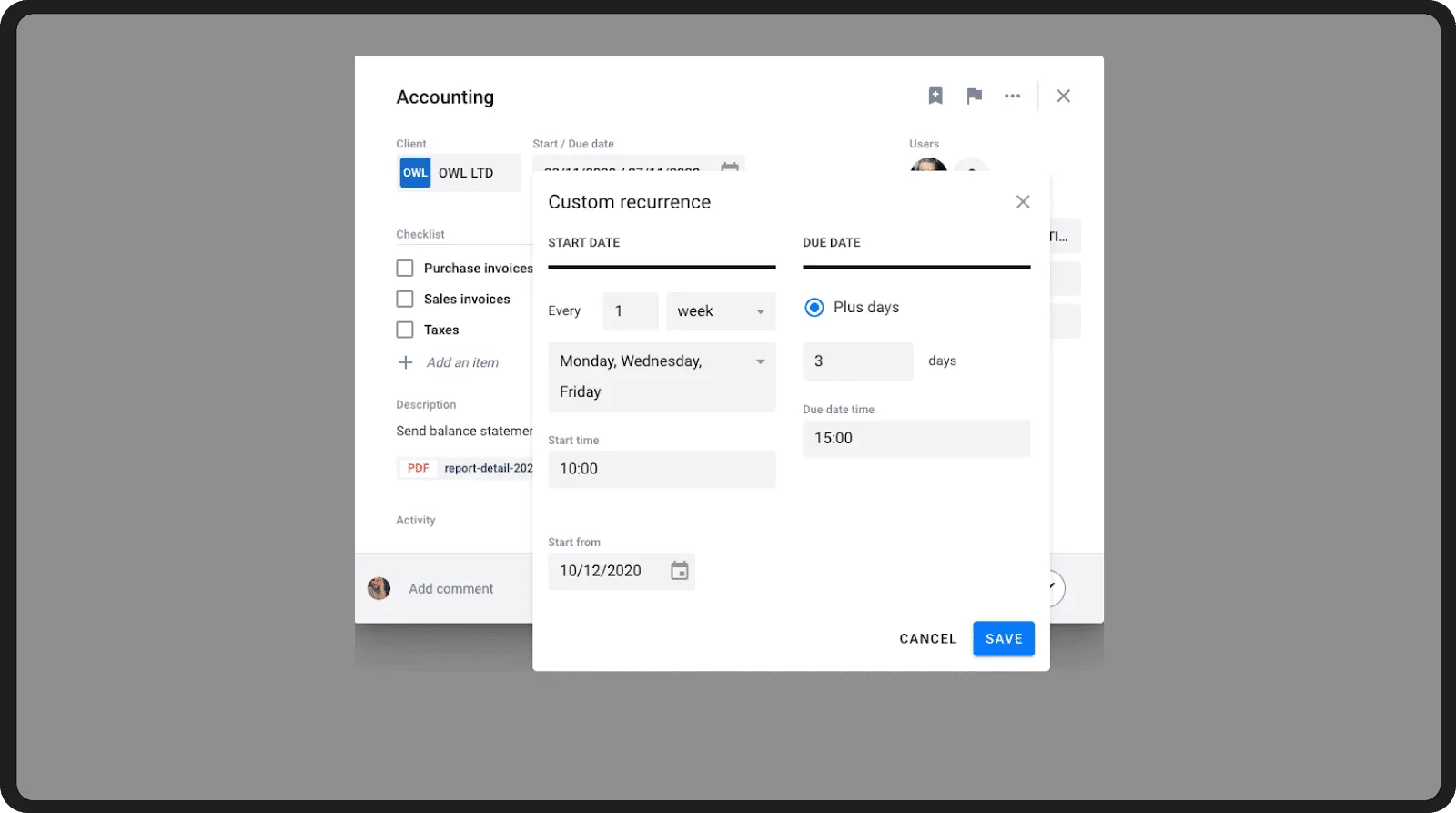Open the three-dots more options menu

1013,96
